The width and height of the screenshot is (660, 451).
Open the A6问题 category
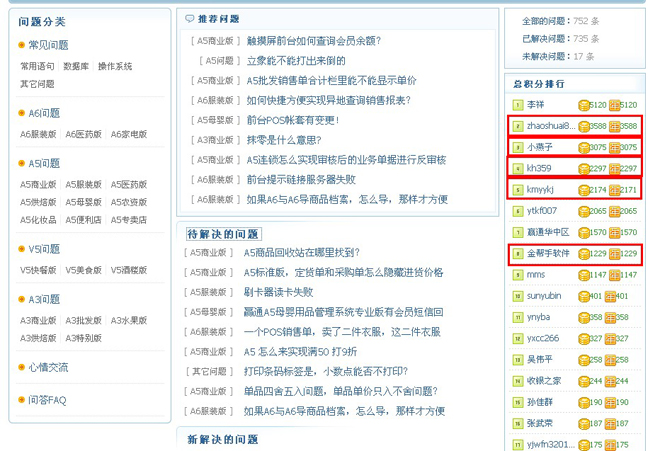43,113
